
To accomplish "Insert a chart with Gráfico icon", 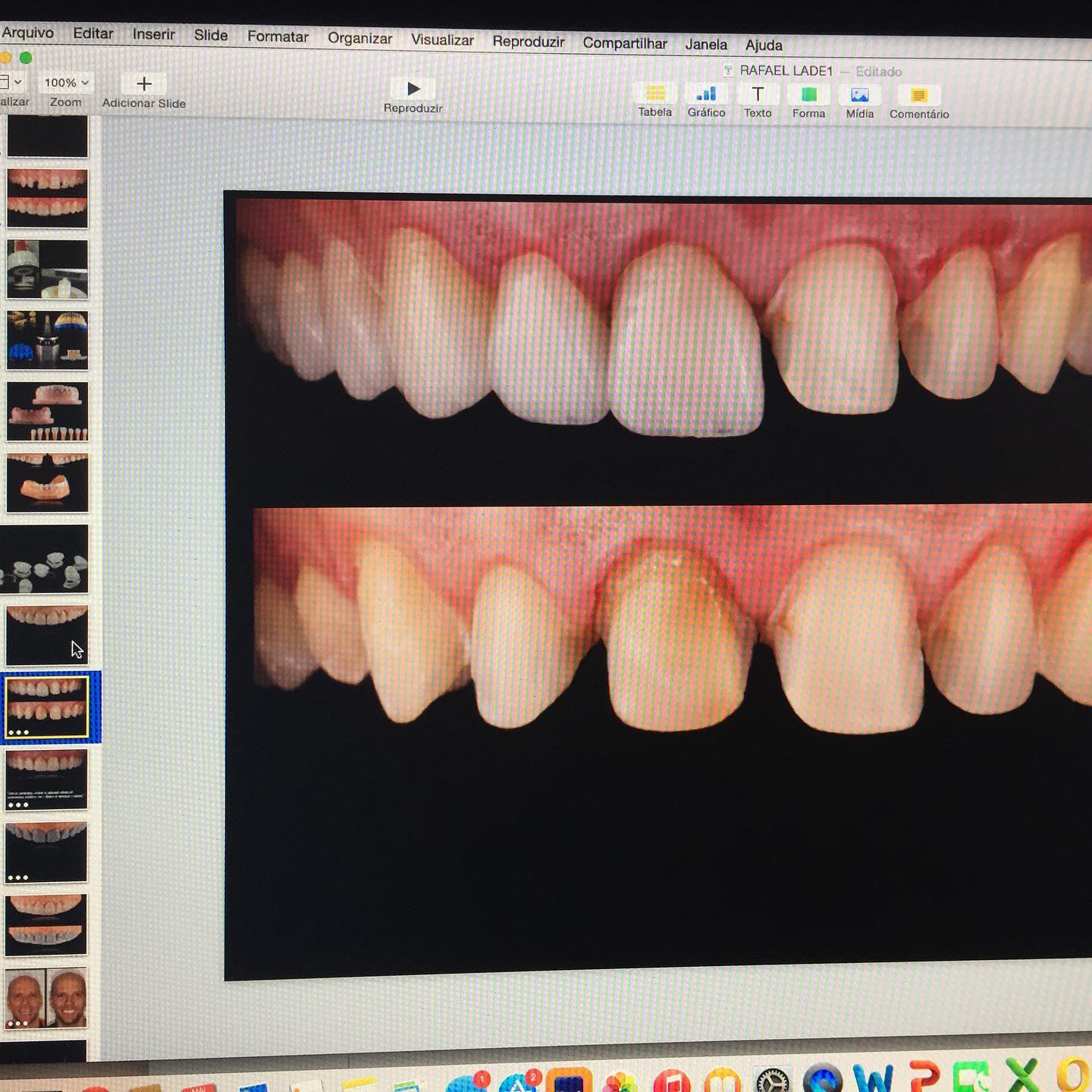I will click(707, 94).
